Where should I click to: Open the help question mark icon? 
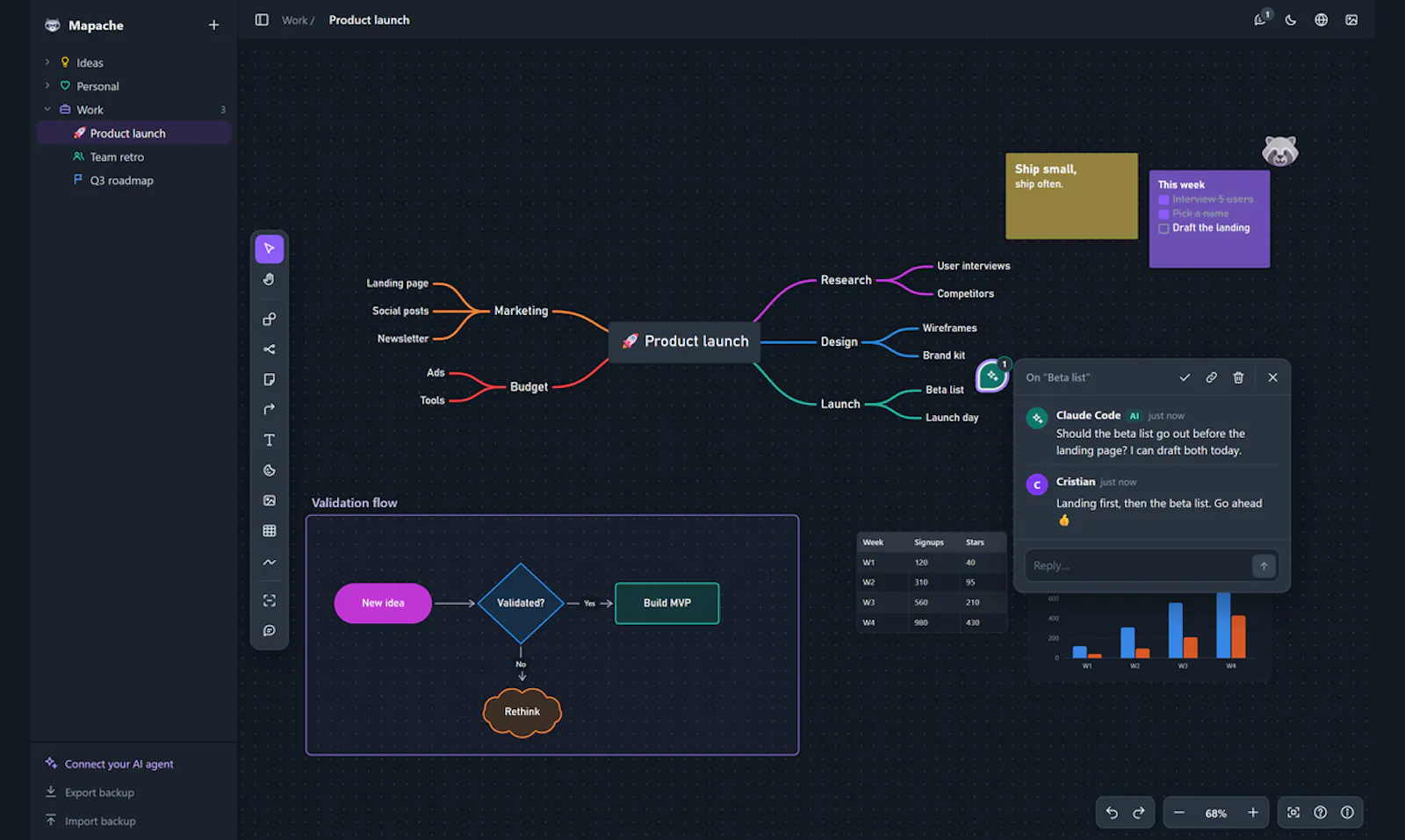click(1321, 813)
